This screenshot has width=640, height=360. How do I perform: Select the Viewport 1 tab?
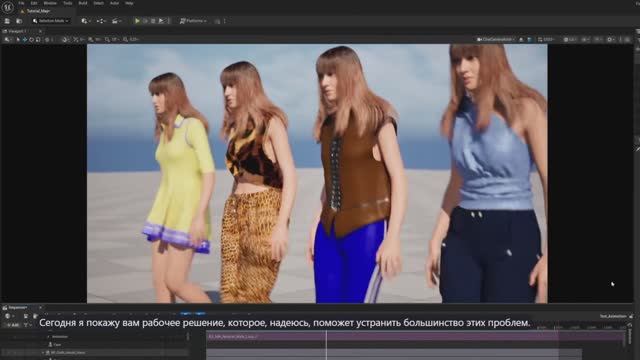(x=17, y=31)
